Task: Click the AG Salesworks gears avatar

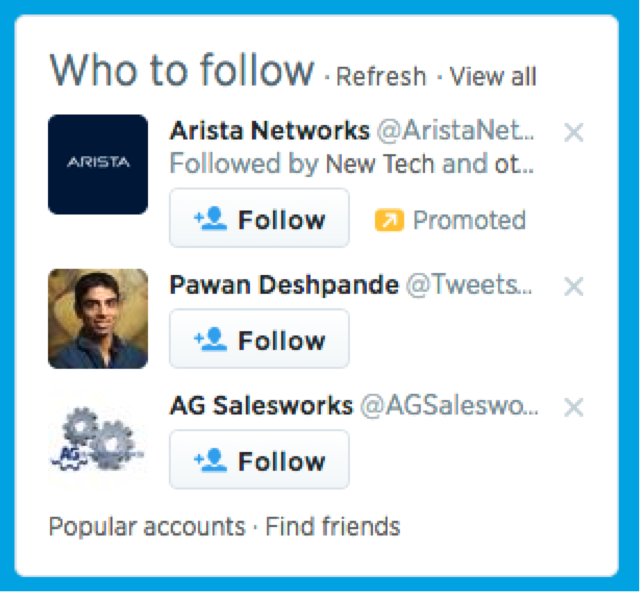Action: pos(98,439)
